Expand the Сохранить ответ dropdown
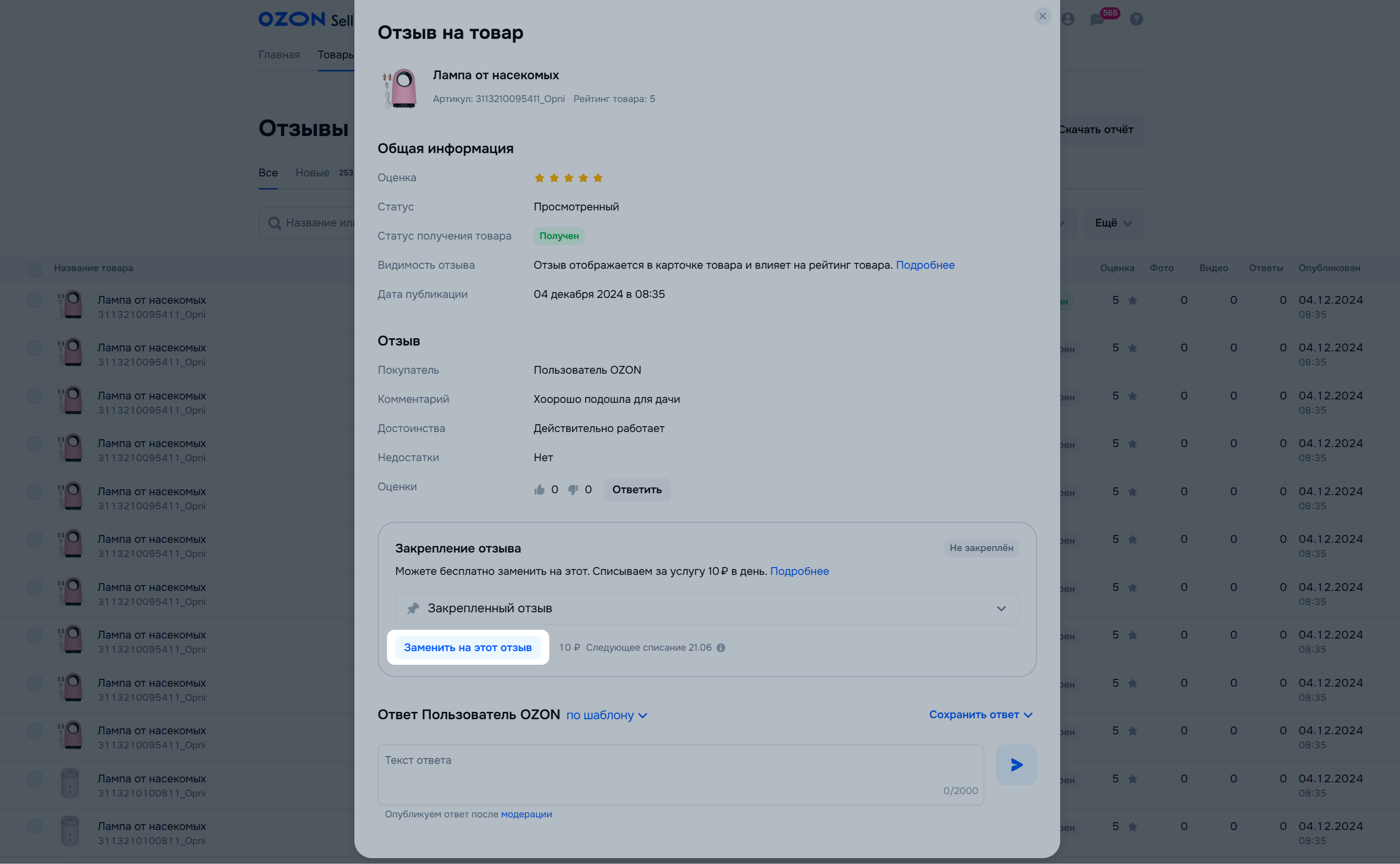Viewport: 1400px width, 864px height. tap(980, 715)
